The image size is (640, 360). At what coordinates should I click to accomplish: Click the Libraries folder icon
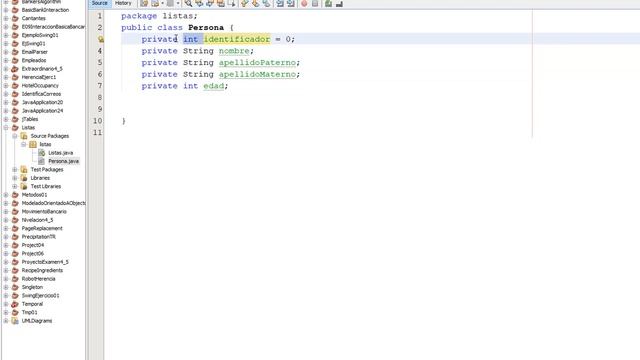24,178
